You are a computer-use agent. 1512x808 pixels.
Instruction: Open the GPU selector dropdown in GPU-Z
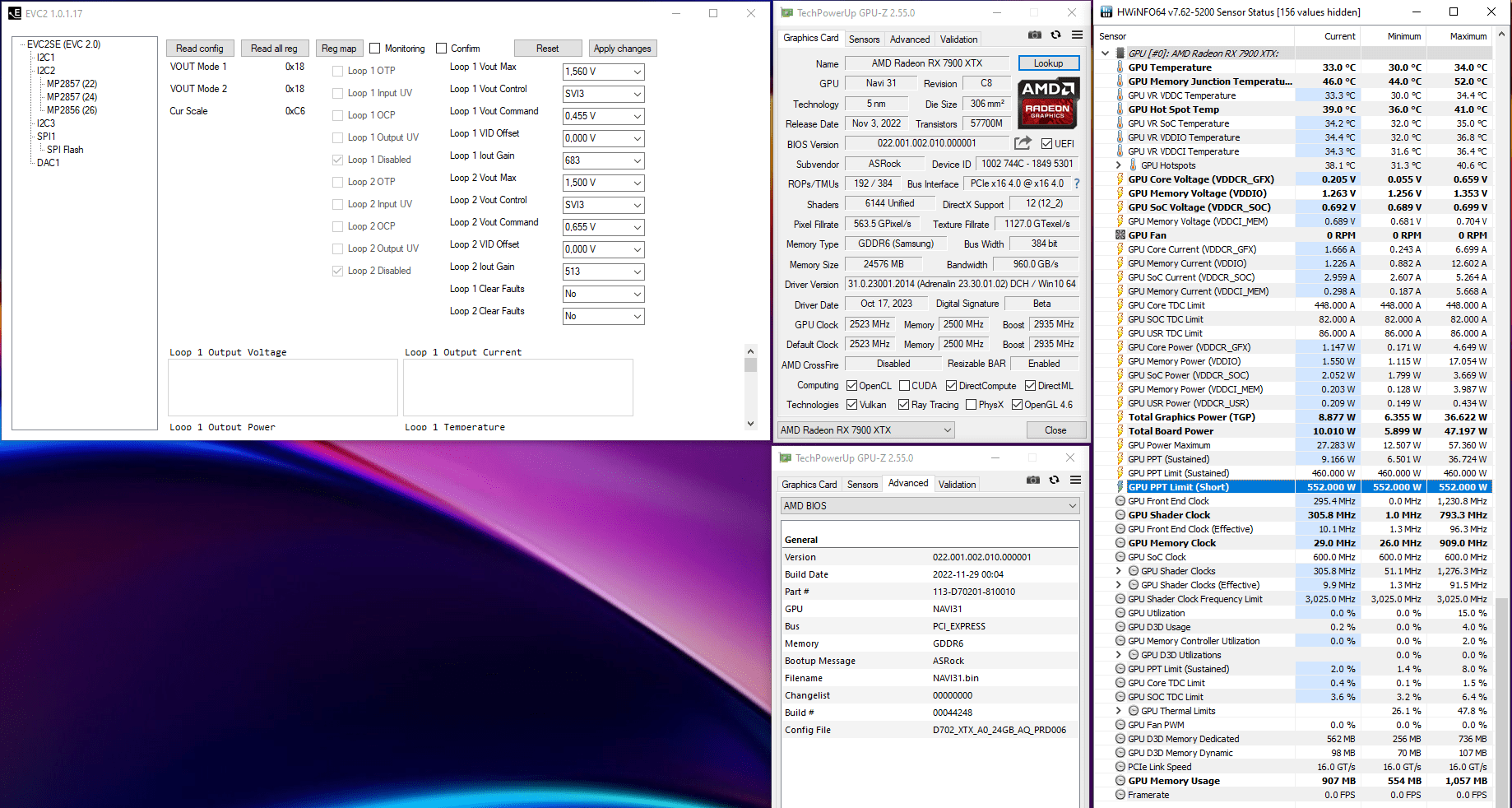(866, 430)
